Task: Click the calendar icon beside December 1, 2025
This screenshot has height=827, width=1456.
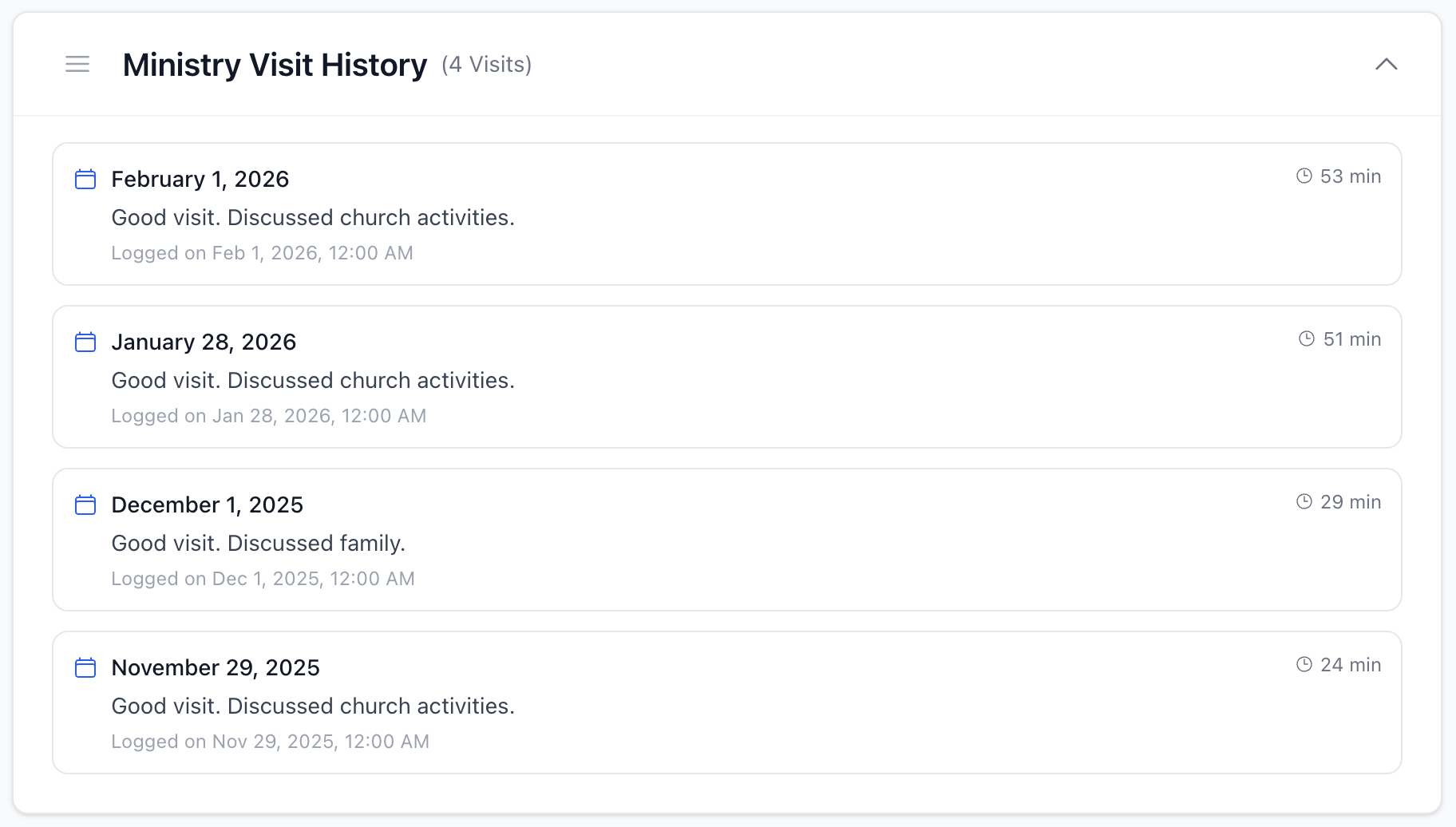Action: click(x=85, y=505)
